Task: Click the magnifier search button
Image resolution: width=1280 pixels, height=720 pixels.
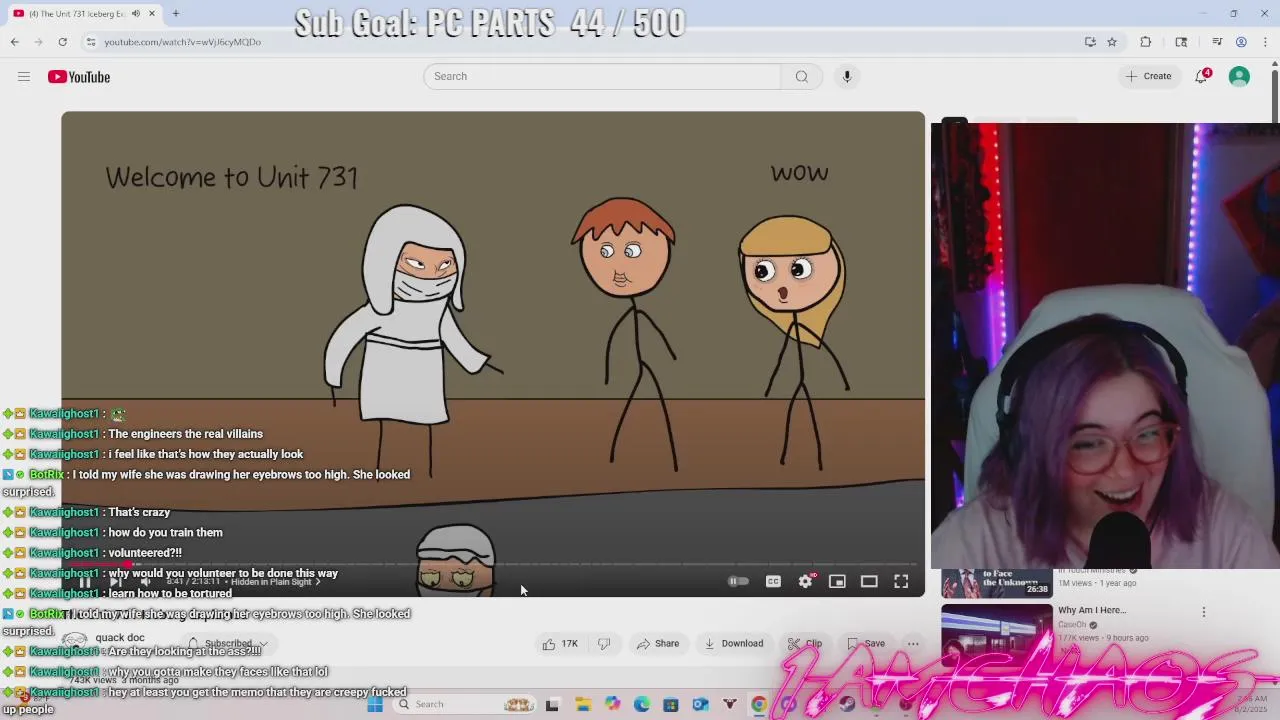Action: 801,76
